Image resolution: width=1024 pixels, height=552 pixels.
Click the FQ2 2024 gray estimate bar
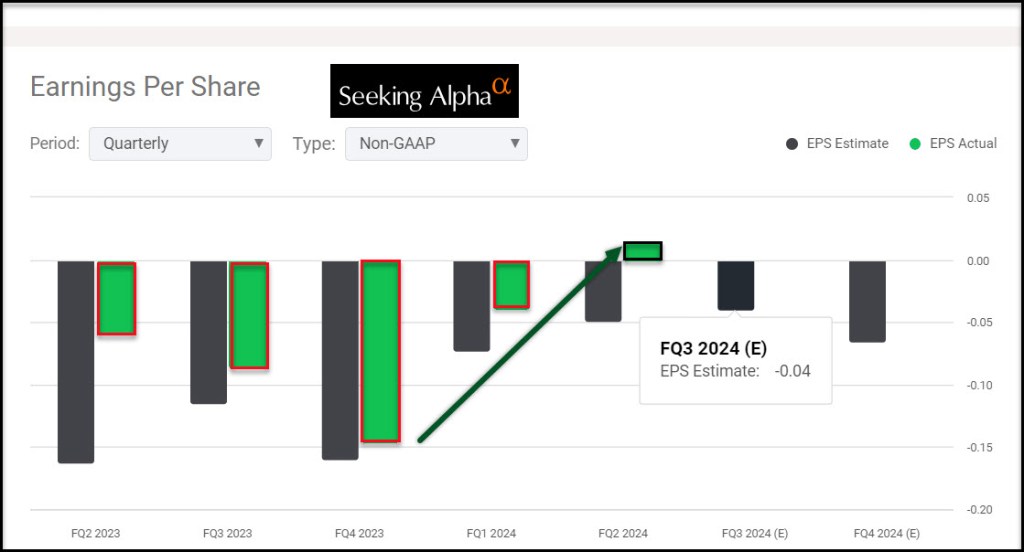pyautogui.click(x=603, y=291)
